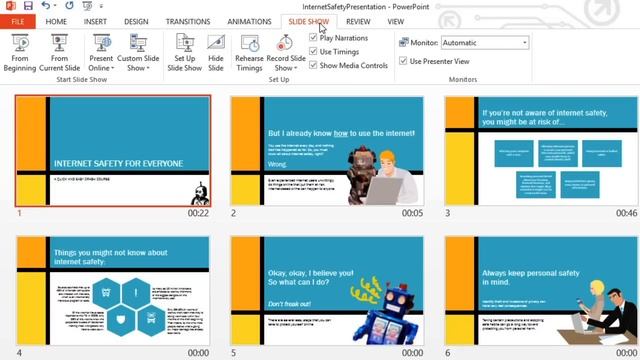640x360 pixels.
Task: Uncheck Show Media Controls
Action: click(313, 65)
